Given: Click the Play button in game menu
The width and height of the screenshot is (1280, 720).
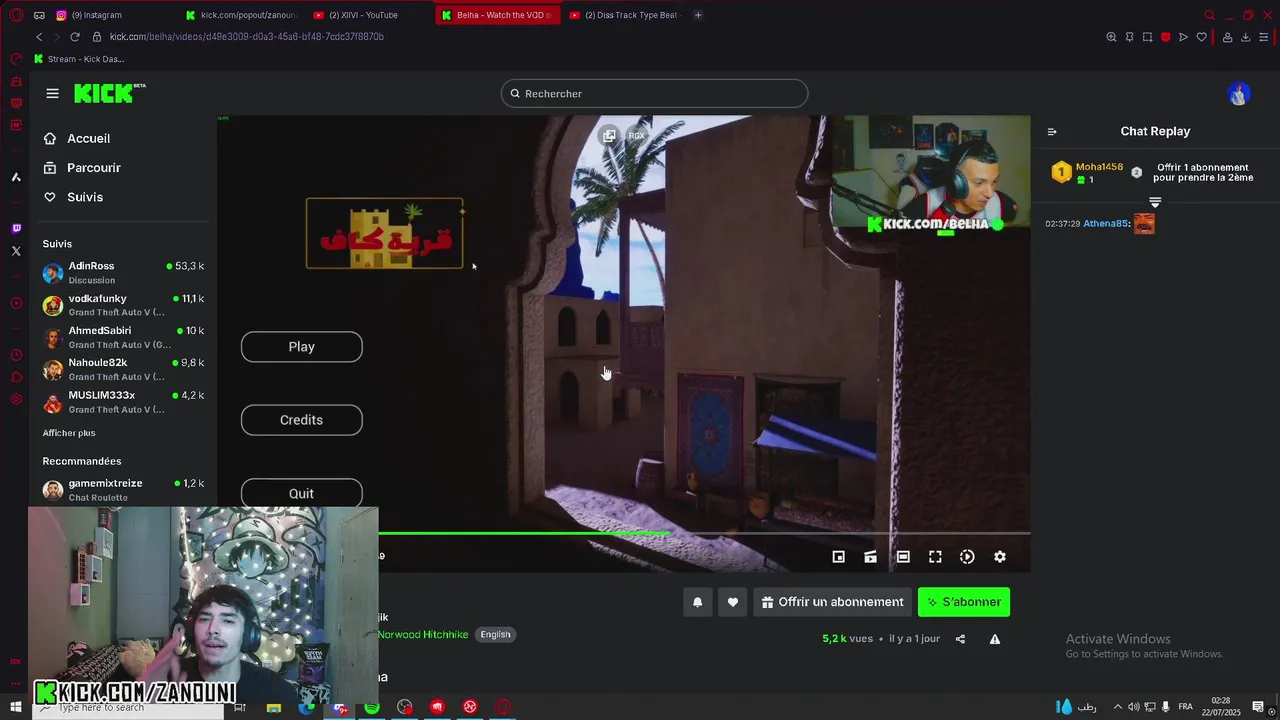Looking at the screenshot, I should pyautogui.click(x=301, y=347).
